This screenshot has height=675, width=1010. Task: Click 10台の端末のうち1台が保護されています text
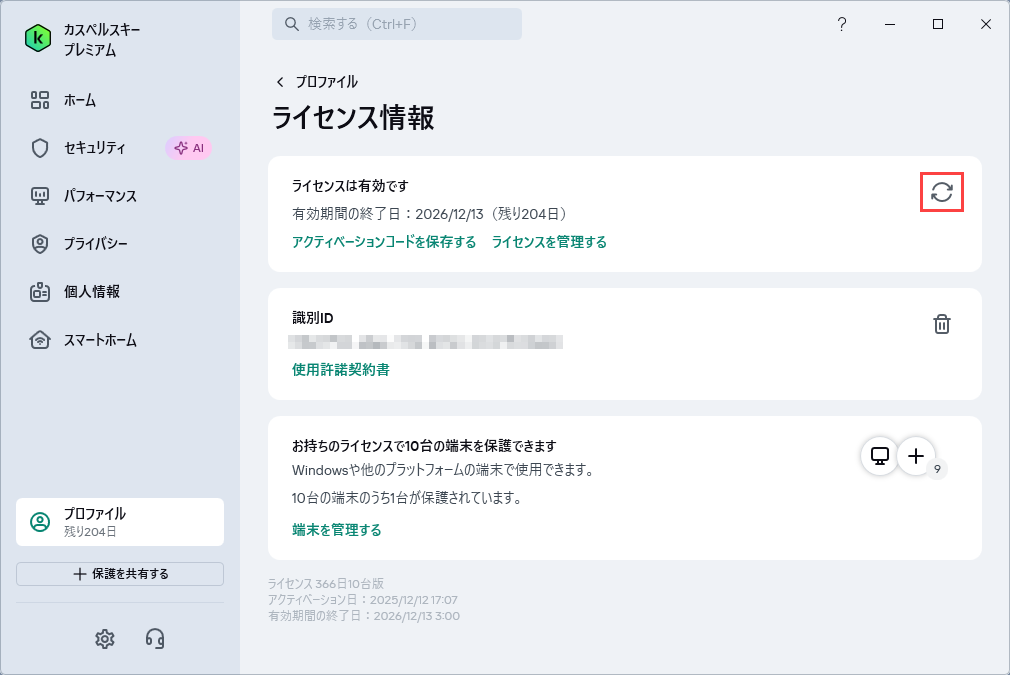click(407, 498)
